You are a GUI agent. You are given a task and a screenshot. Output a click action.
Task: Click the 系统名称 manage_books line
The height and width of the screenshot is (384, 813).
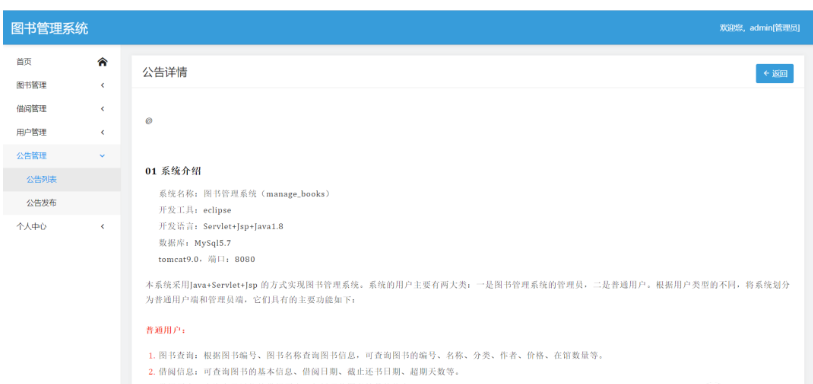tap(244, 194)
